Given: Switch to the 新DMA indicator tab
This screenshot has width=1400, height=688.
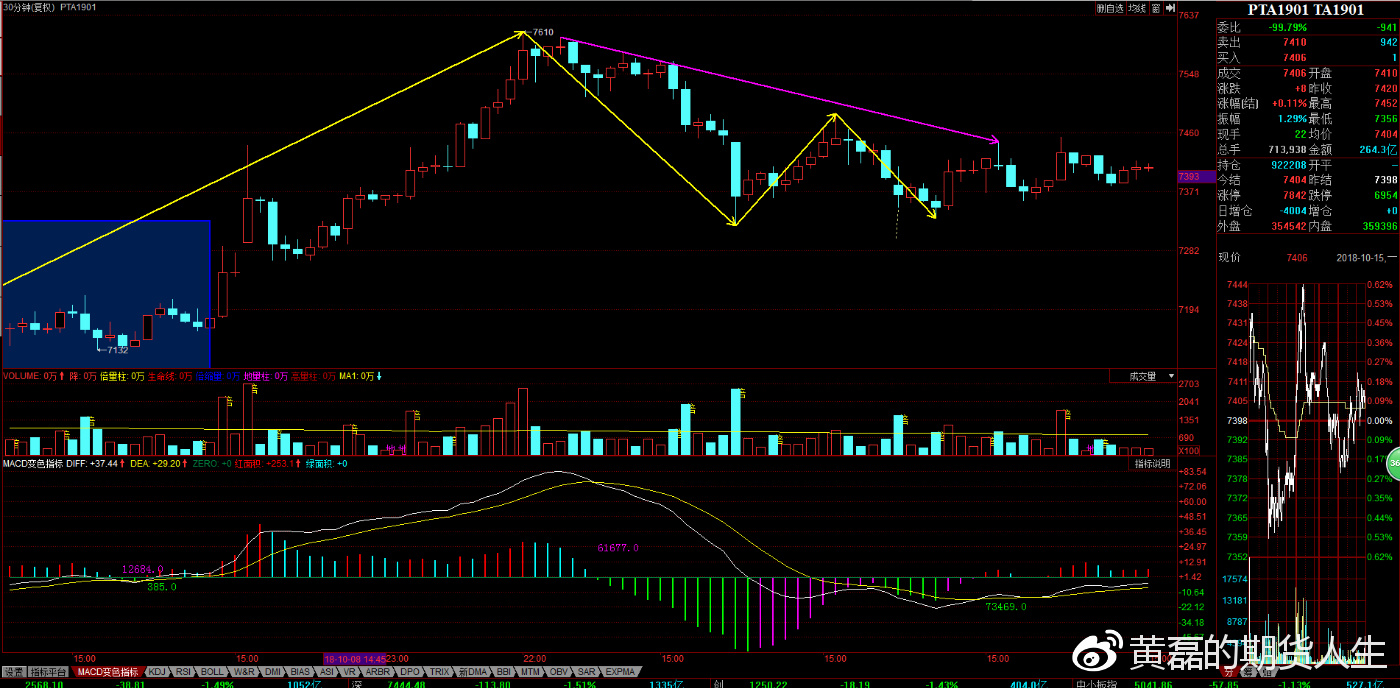Looking at the screenshot, I should tap(472, 672).
